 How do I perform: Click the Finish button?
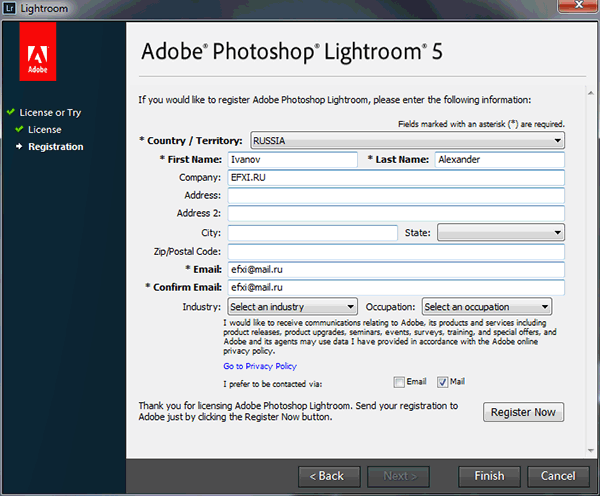point(489,476)
